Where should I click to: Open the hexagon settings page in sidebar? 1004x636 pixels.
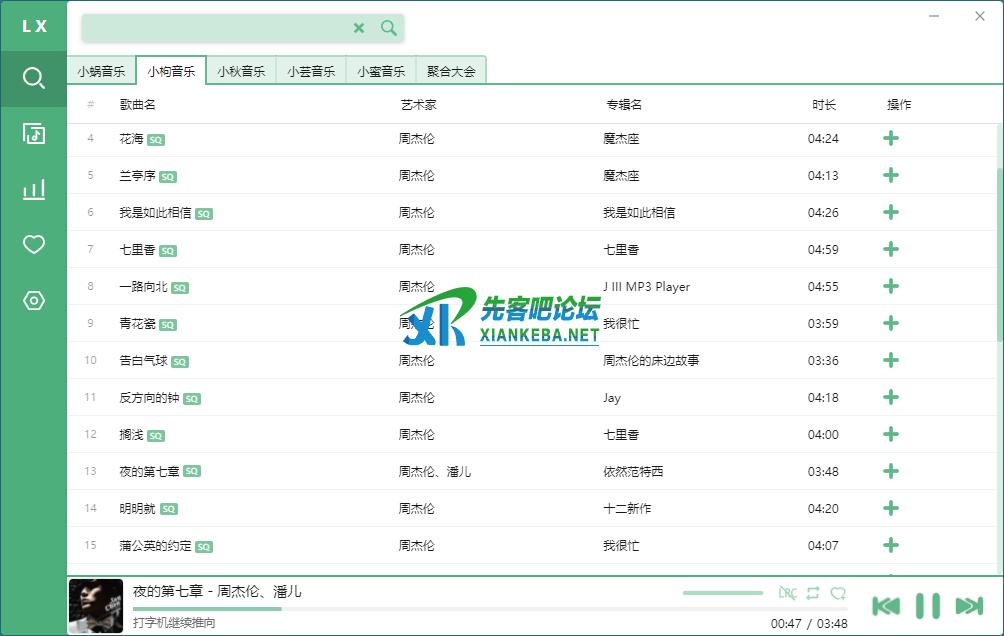tap(34, 301)
